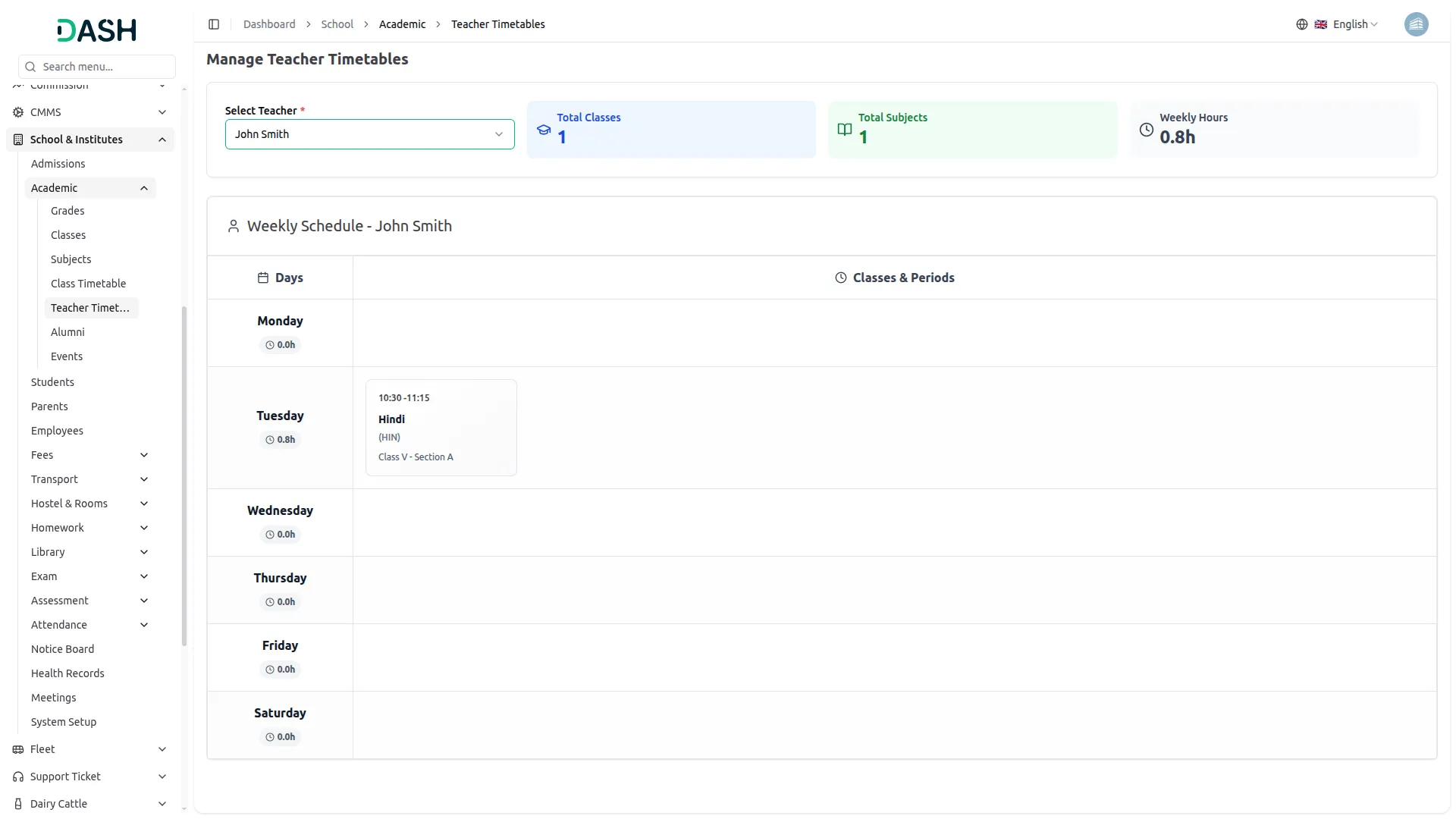The image size is (1456, 819).
Task: Click the globe language icon
Action: pos(1301,24)
